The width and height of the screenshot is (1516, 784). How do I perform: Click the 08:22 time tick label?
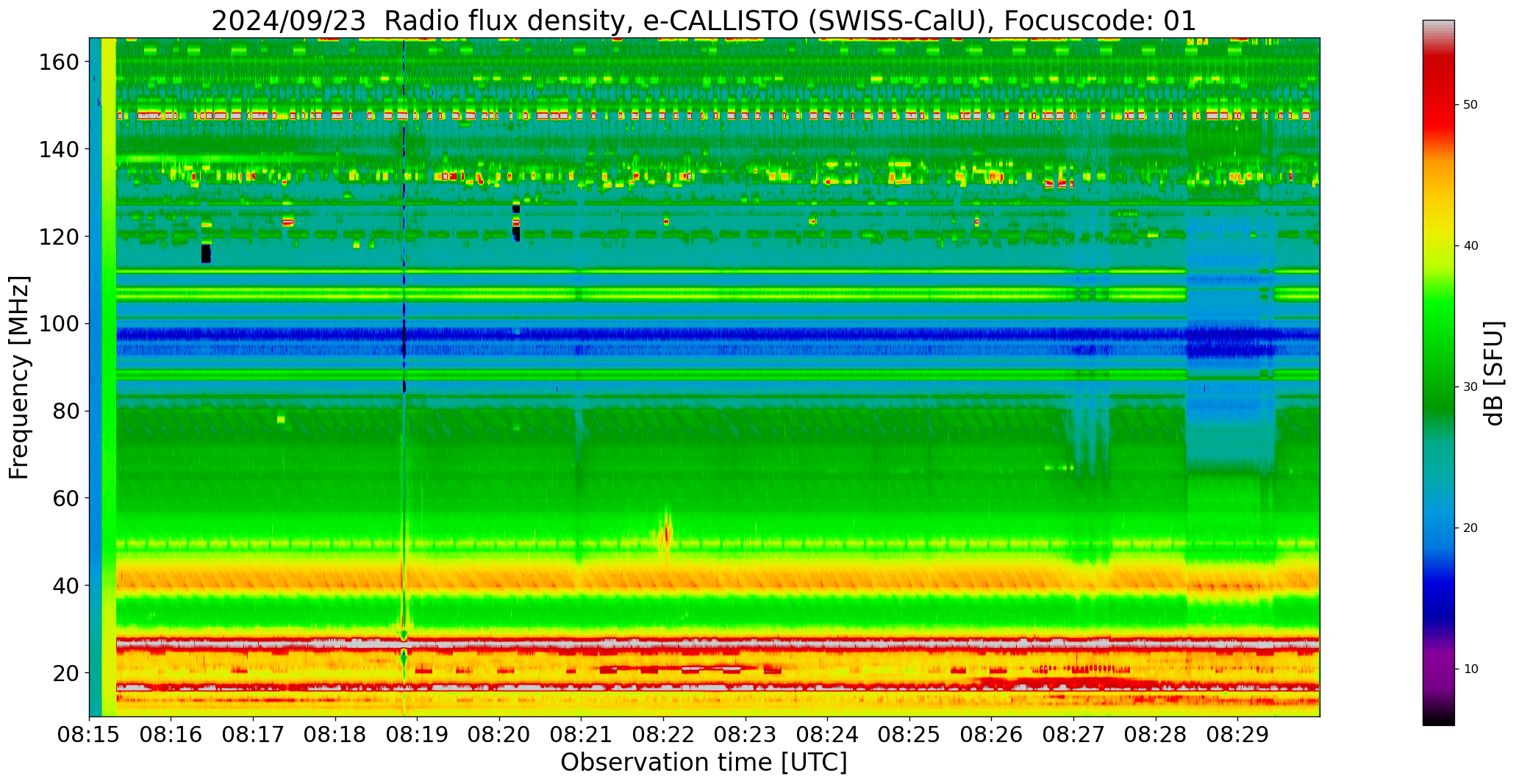664,734
